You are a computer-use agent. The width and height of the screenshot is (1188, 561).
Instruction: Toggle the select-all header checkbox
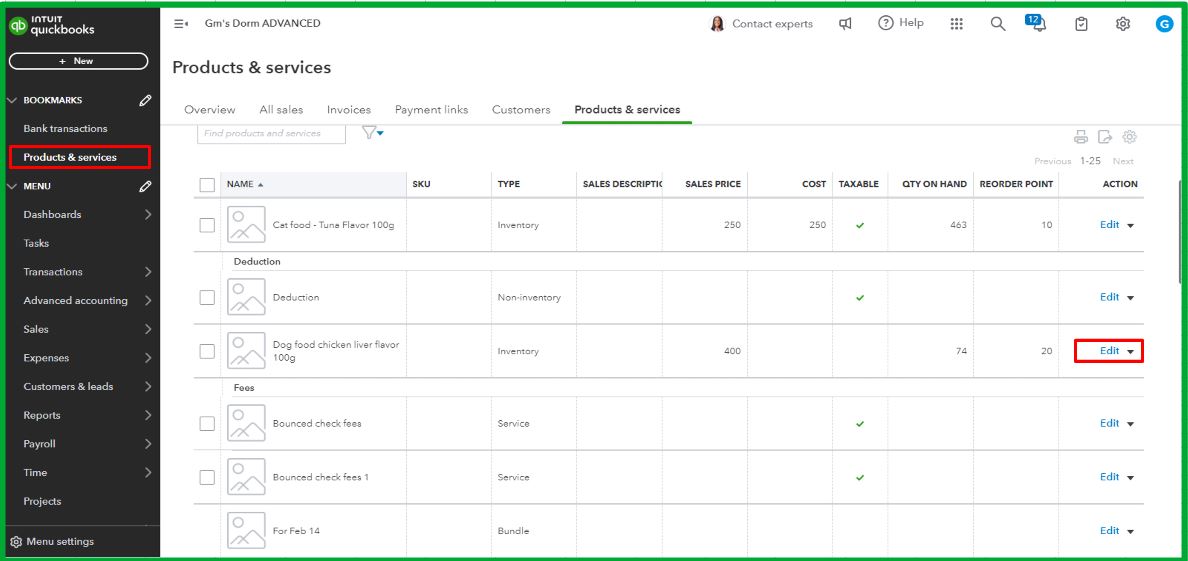point(207,184)
